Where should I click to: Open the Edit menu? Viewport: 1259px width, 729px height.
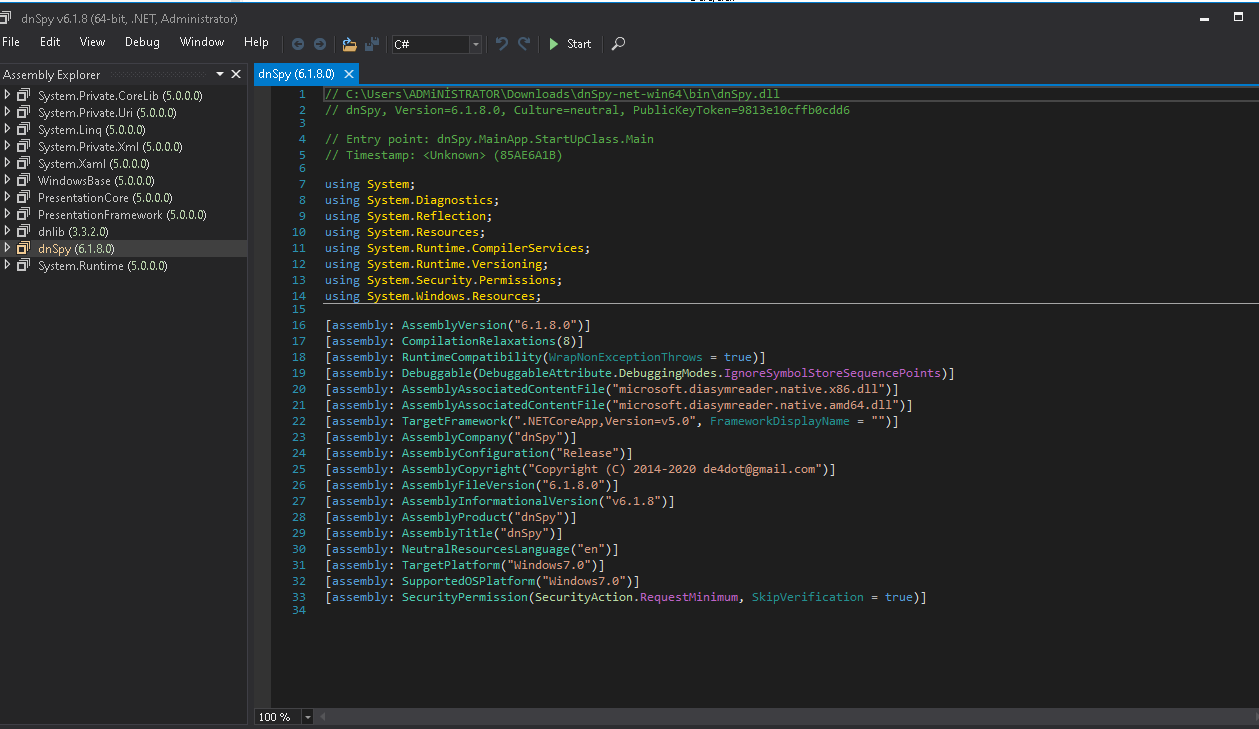coord(50,42)
